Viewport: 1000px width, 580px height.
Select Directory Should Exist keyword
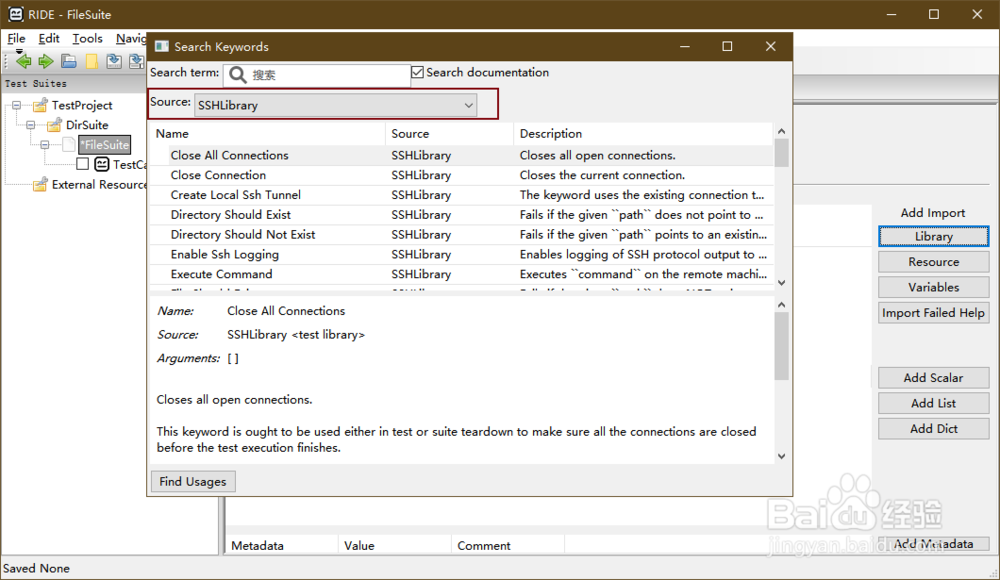pos(462,214)
